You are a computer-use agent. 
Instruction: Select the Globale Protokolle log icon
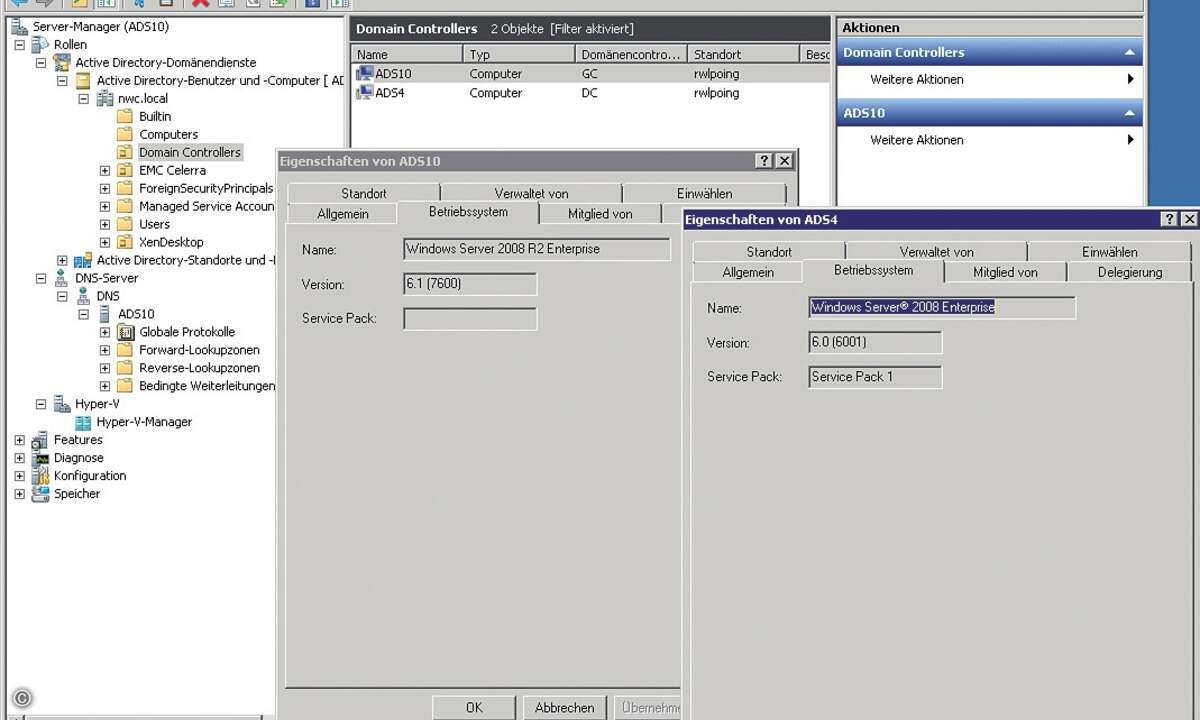pos(124,331)
